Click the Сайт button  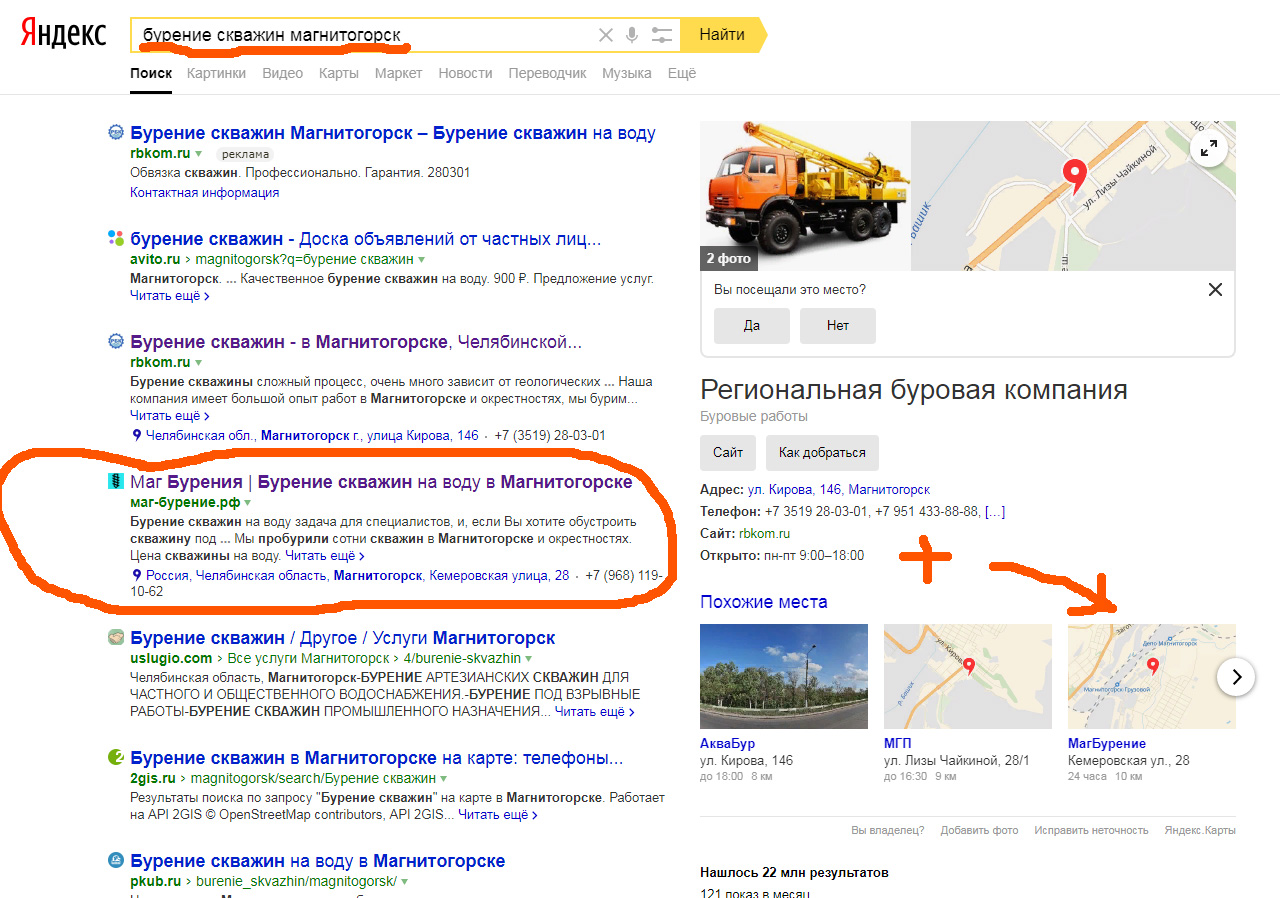point(728,452)
